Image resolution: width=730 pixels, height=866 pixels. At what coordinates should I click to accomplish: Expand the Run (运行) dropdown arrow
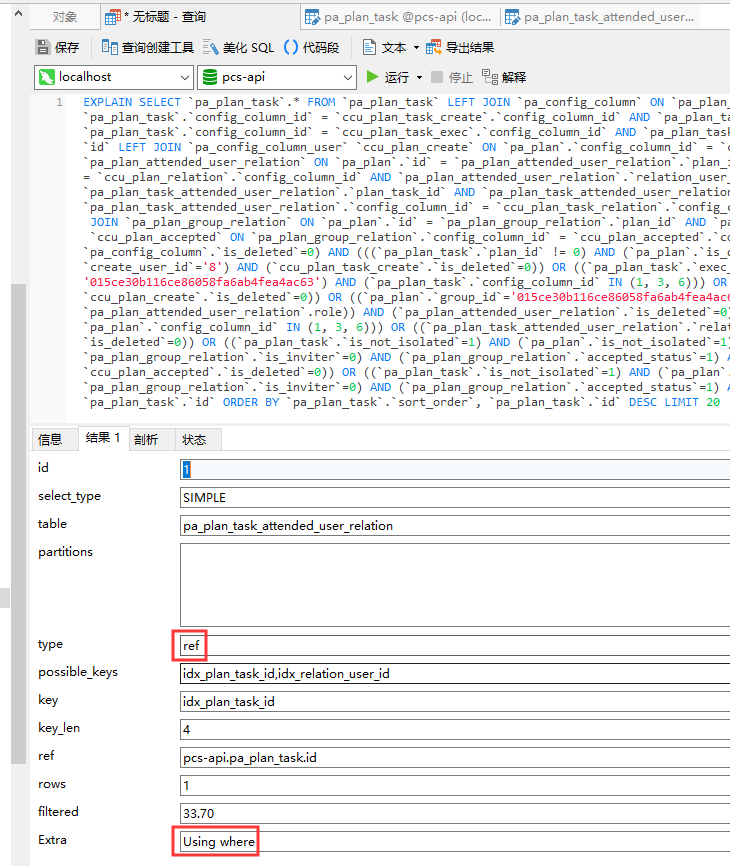(420, 77)
